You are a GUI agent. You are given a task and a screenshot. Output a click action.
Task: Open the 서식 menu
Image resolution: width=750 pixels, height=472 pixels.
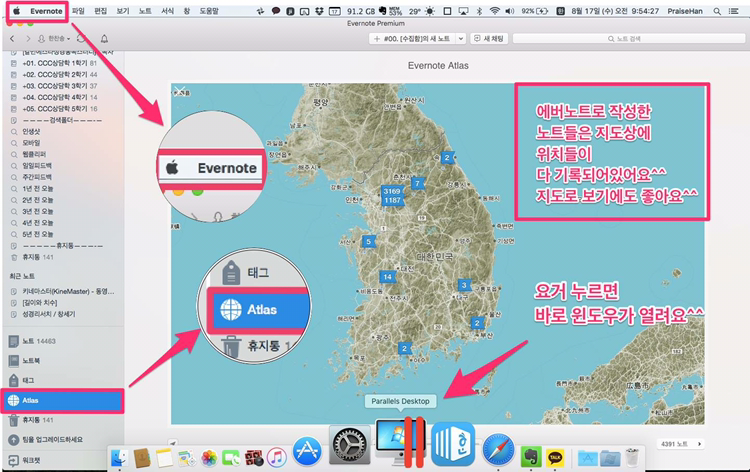167,11
